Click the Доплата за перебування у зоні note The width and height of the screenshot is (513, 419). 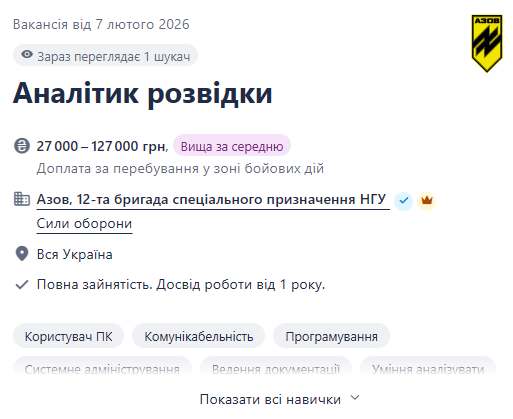[180, 169]
